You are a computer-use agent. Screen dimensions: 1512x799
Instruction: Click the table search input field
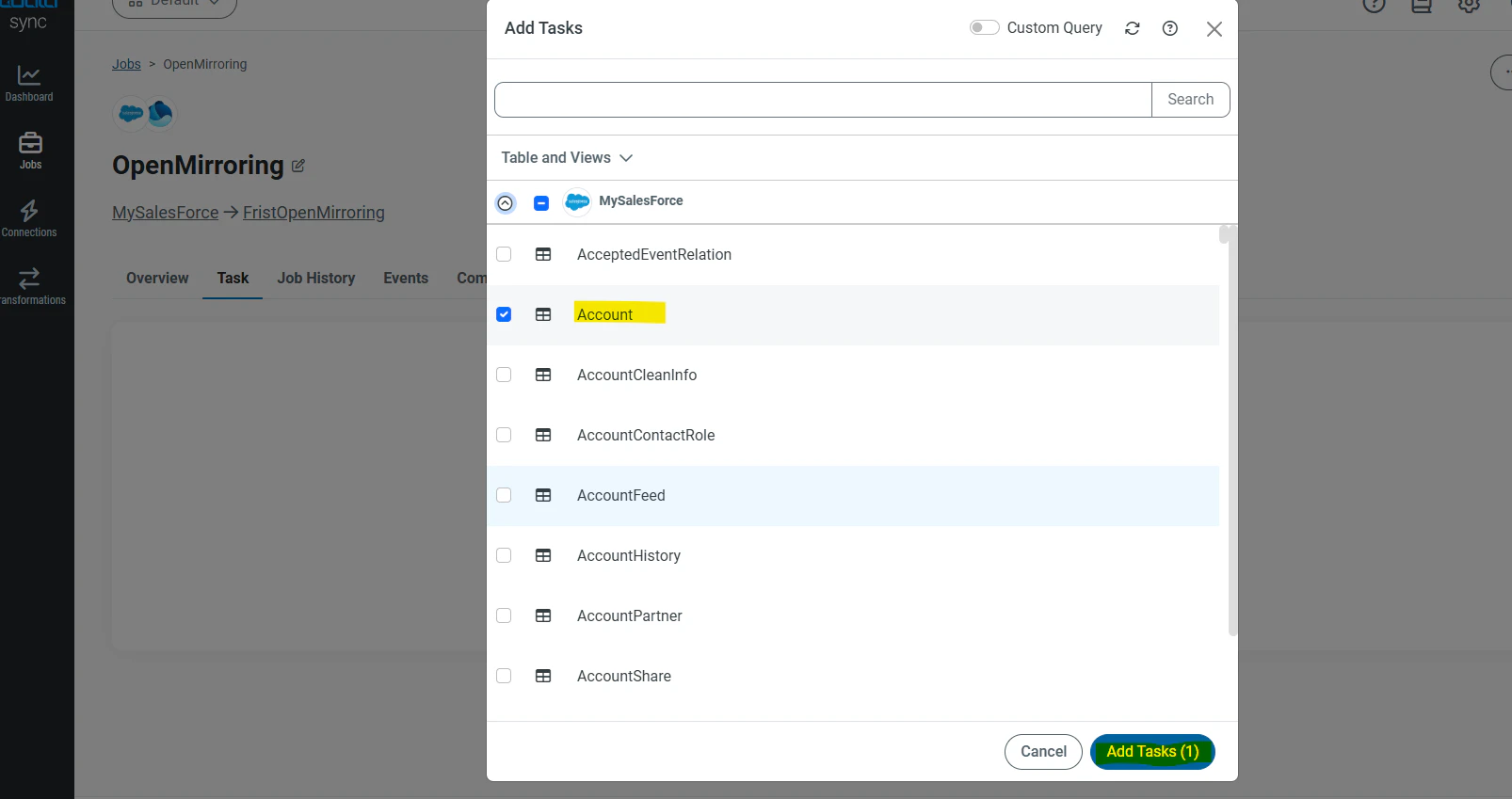coord(823,100)
